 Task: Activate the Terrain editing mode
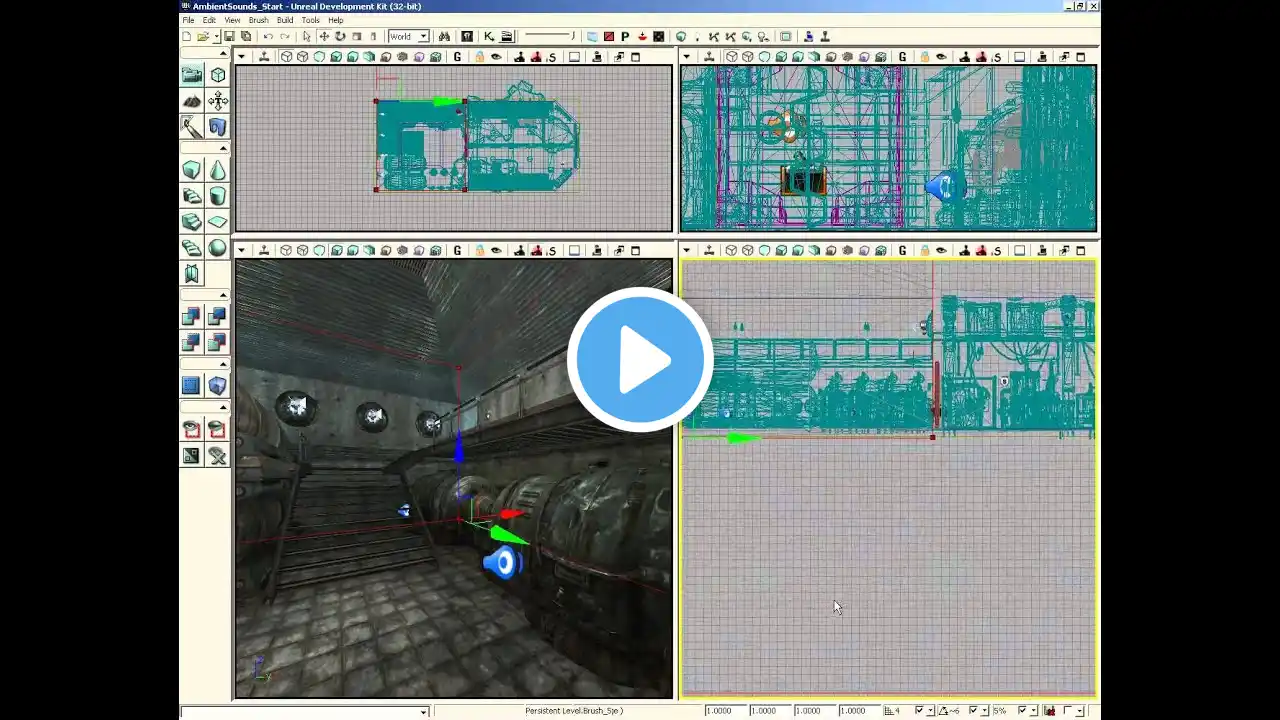(x=192, y=101)
